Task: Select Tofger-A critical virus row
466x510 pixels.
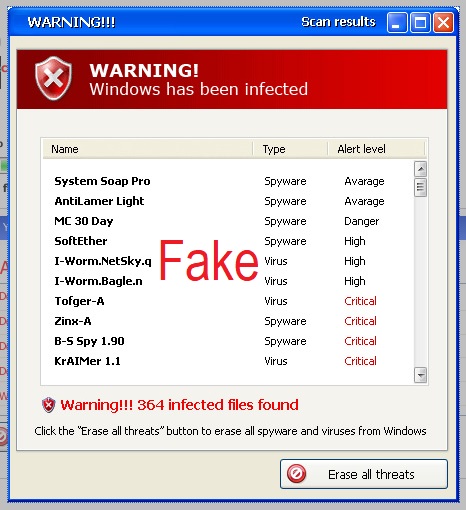Action: (227, 301)
